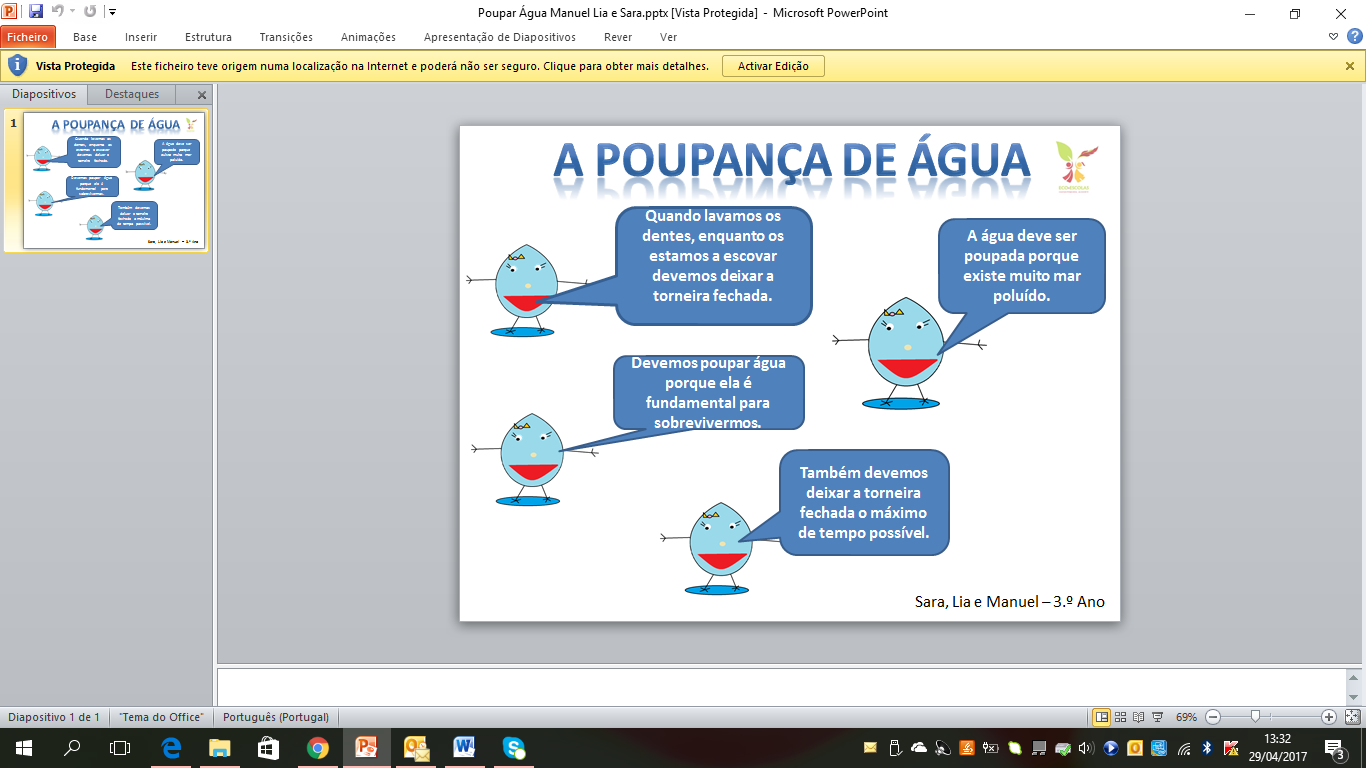Select Normal view toggle in status bar

coord(1101,717)
